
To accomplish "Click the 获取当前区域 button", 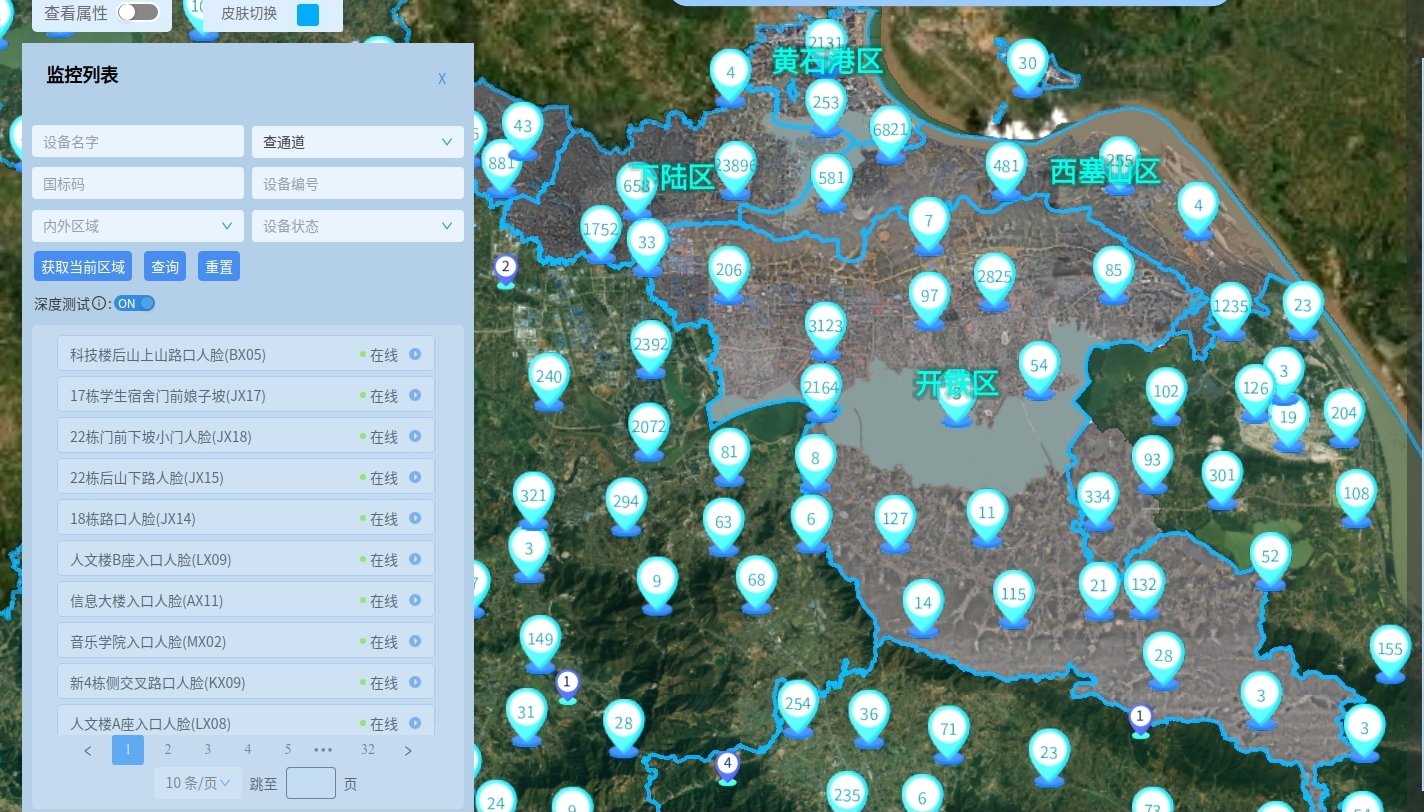I will coord(83,267).
